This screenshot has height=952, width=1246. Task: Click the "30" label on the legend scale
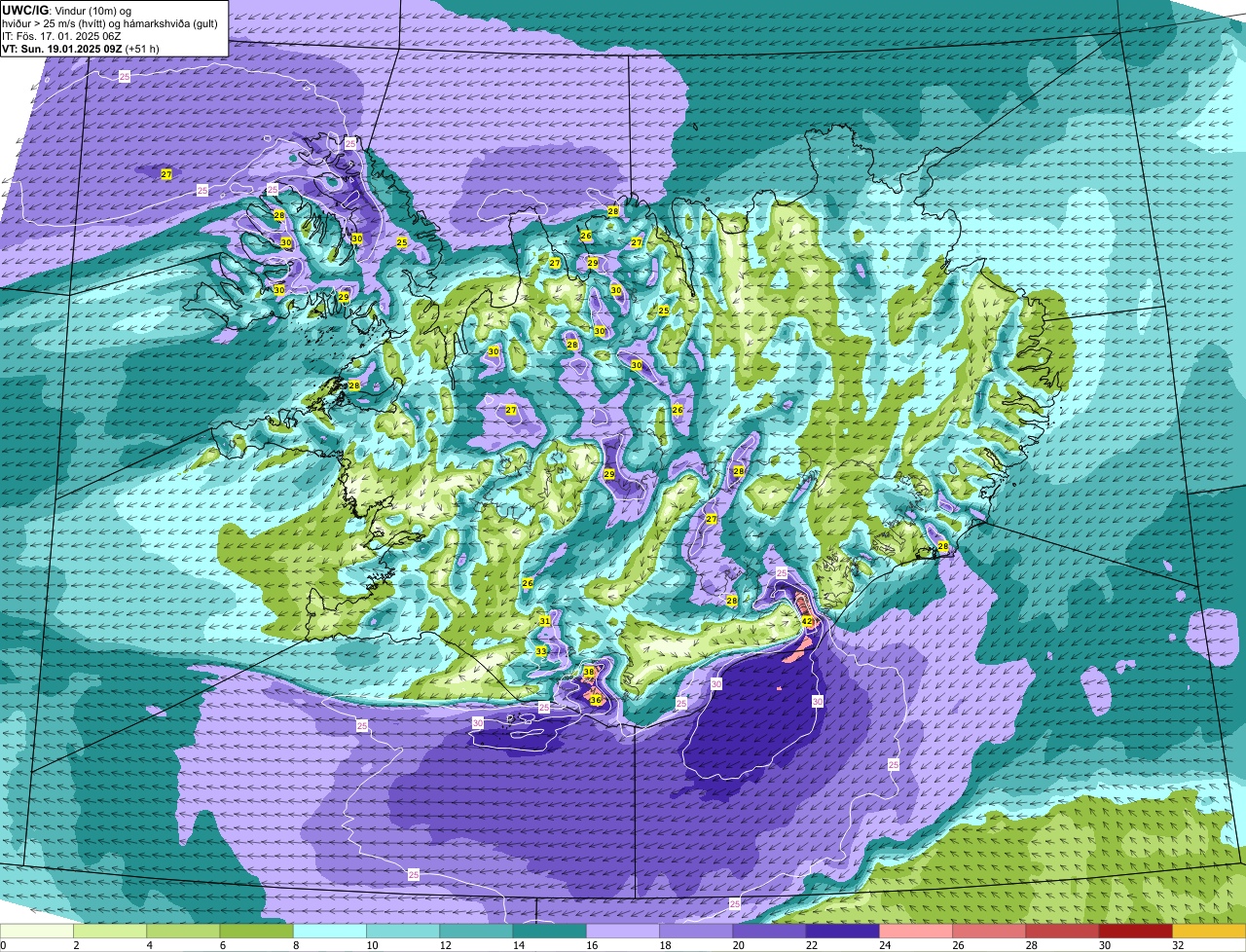pyautogui.click(x=1105, y=945)
